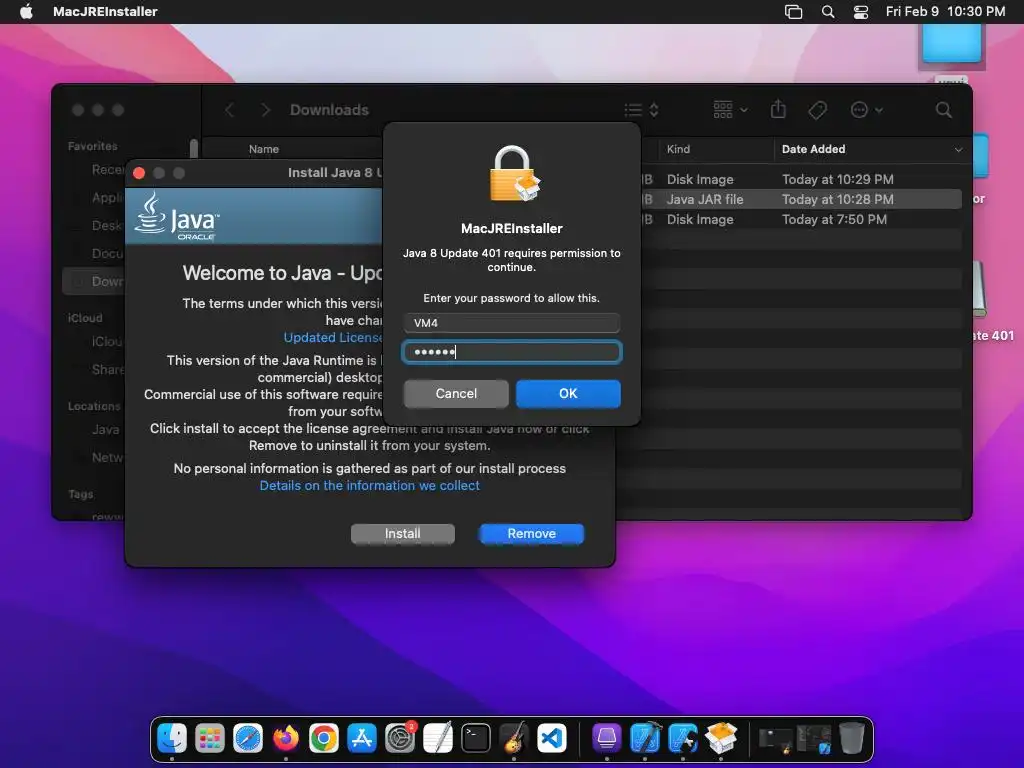
Task: Click the date and time in the menu bar
Action: point(945,11)
